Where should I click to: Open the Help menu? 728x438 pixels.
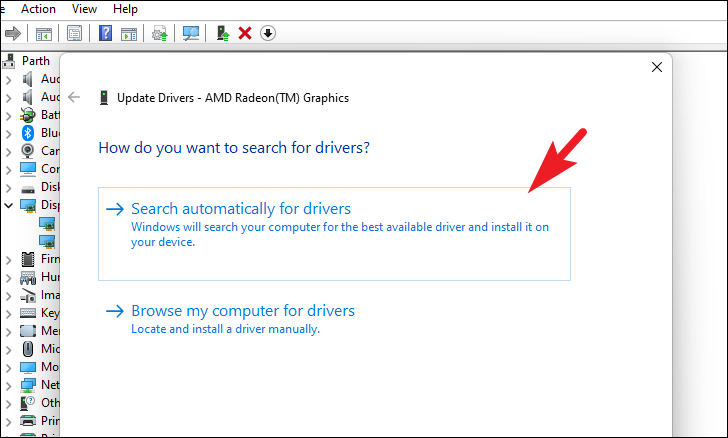click(125, 9)
